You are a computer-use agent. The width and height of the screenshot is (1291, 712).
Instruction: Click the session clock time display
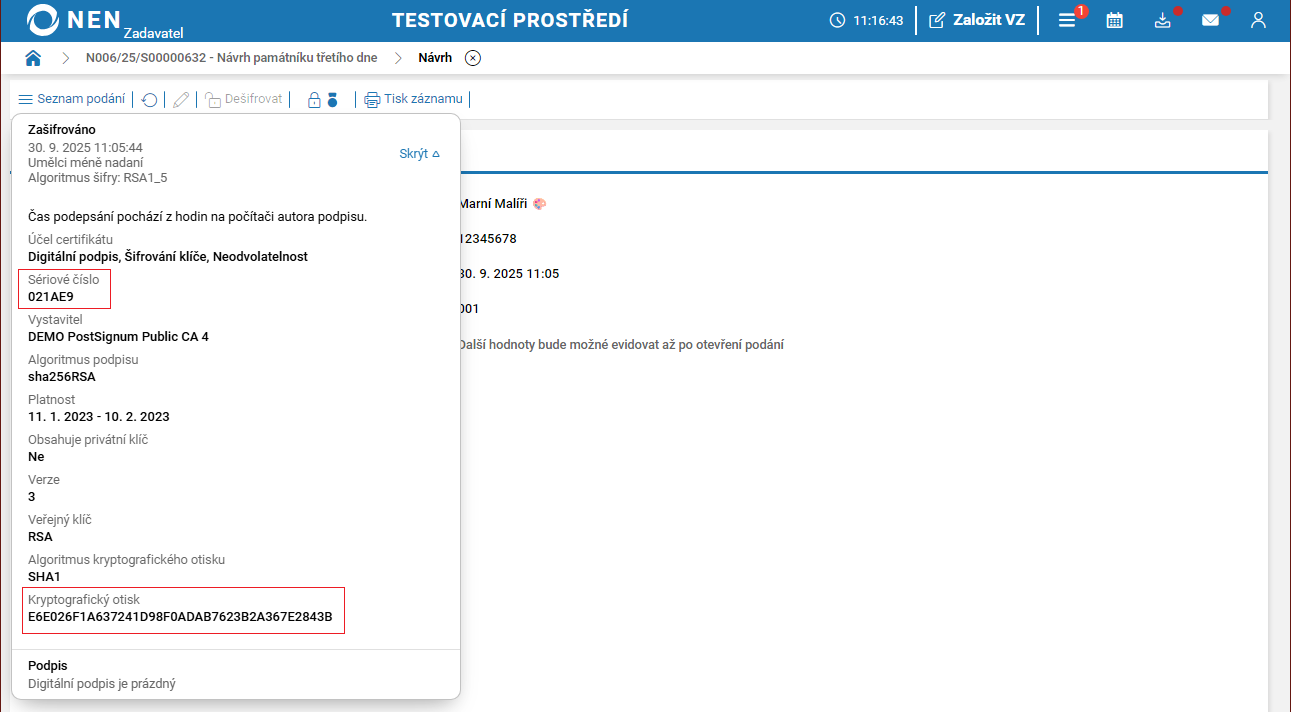(867, 20)
